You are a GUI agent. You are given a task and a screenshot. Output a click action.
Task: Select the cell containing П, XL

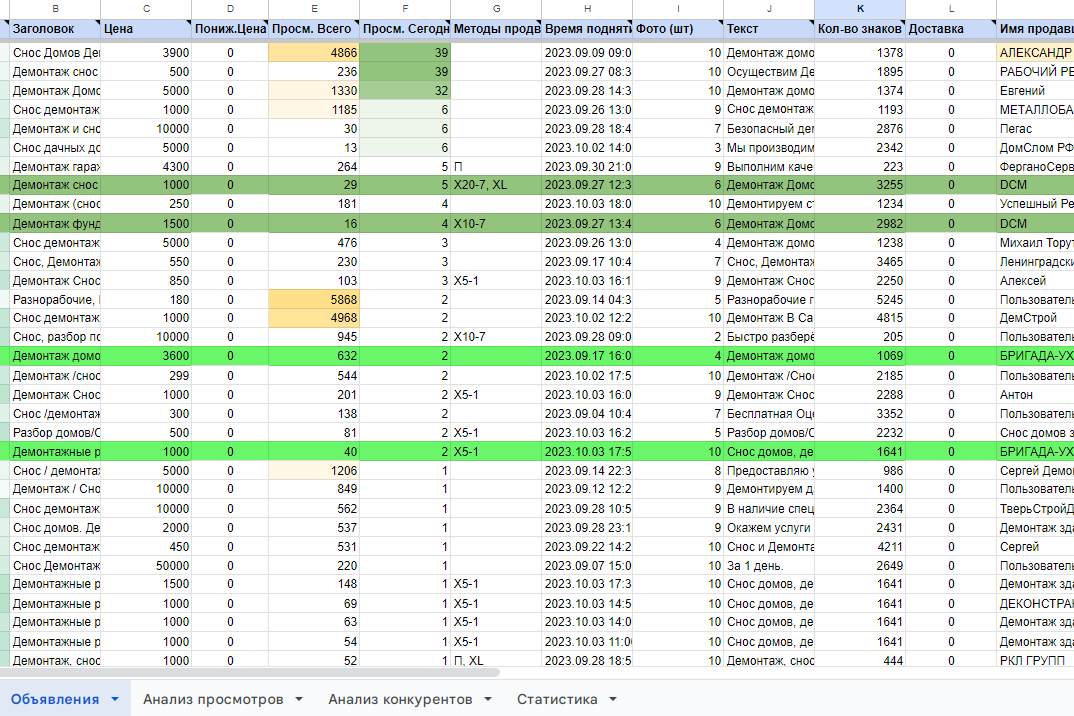pyautogui.click(x=496, y=661)
